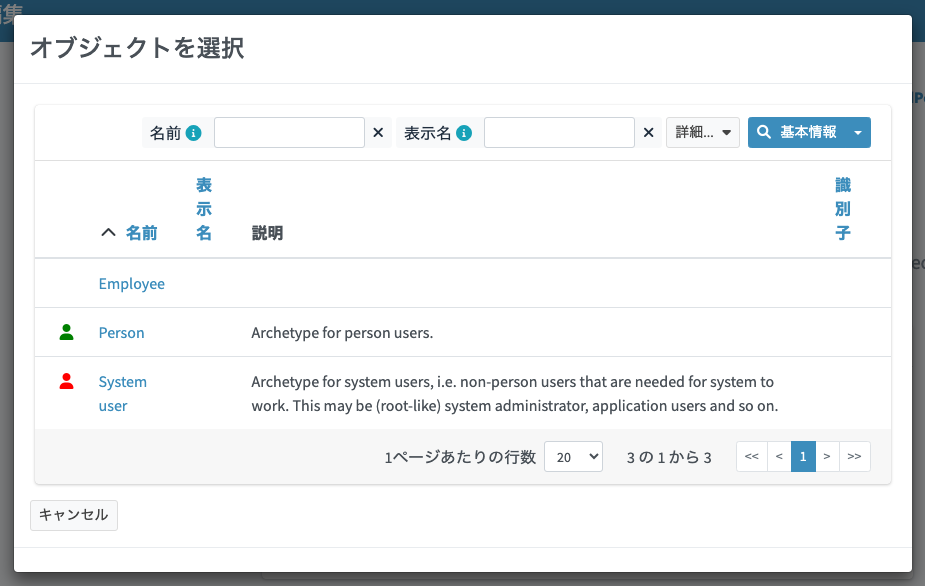Click the magnifier 基本情報 search button
The width and height of the screenshot is (925, 586).
click(797, 132)
